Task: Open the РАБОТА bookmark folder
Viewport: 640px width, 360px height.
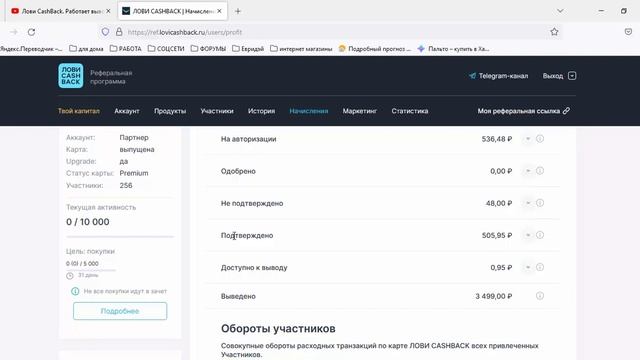Action: 126,49
